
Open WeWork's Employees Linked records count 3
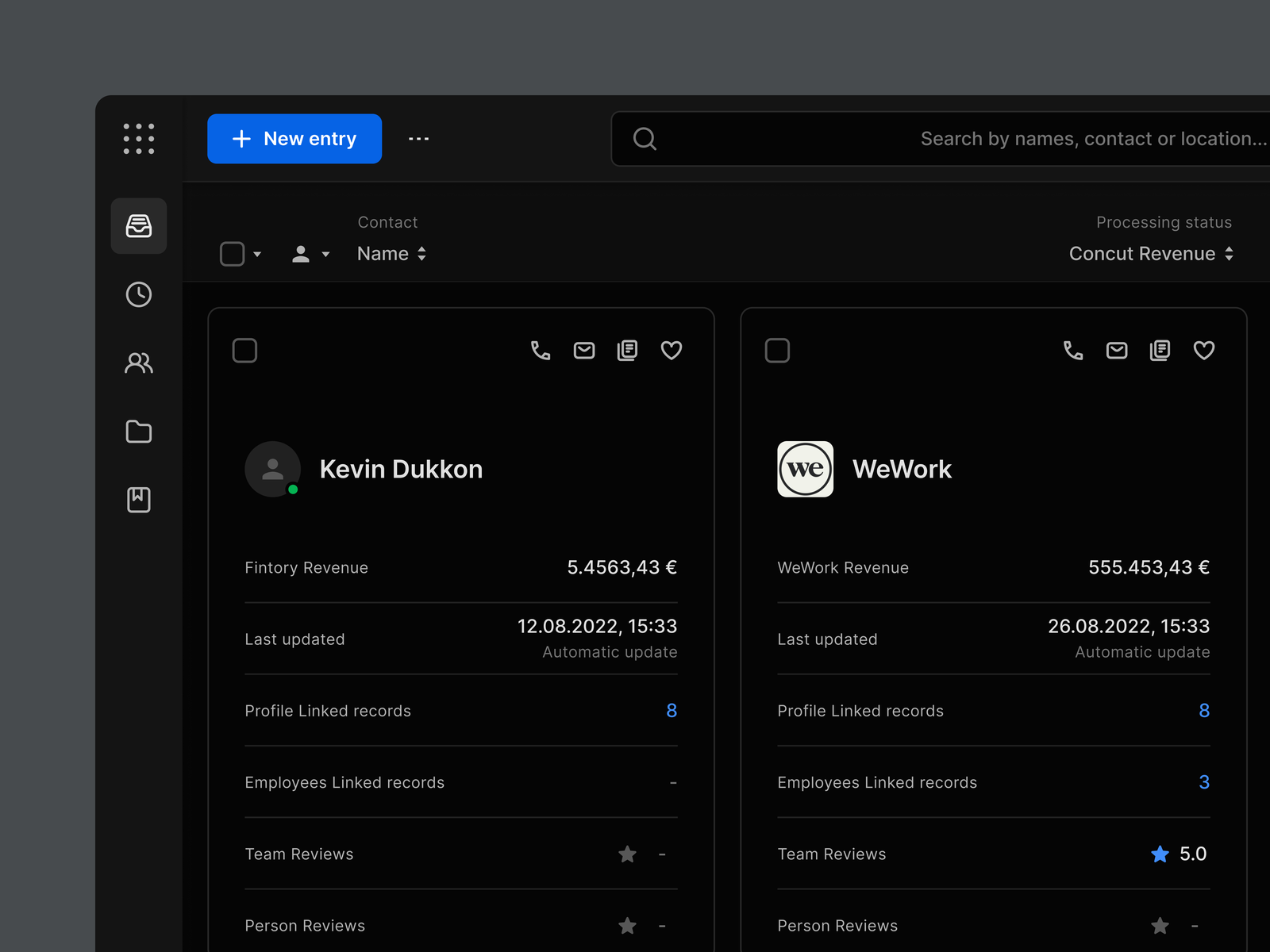tap(1204, 782)
